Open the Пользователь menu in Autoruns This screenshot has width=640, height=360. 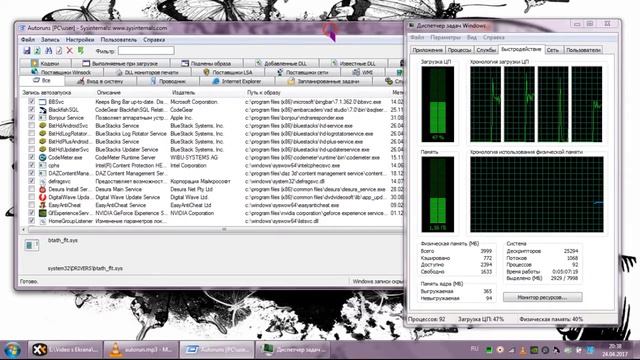[119, 40]
